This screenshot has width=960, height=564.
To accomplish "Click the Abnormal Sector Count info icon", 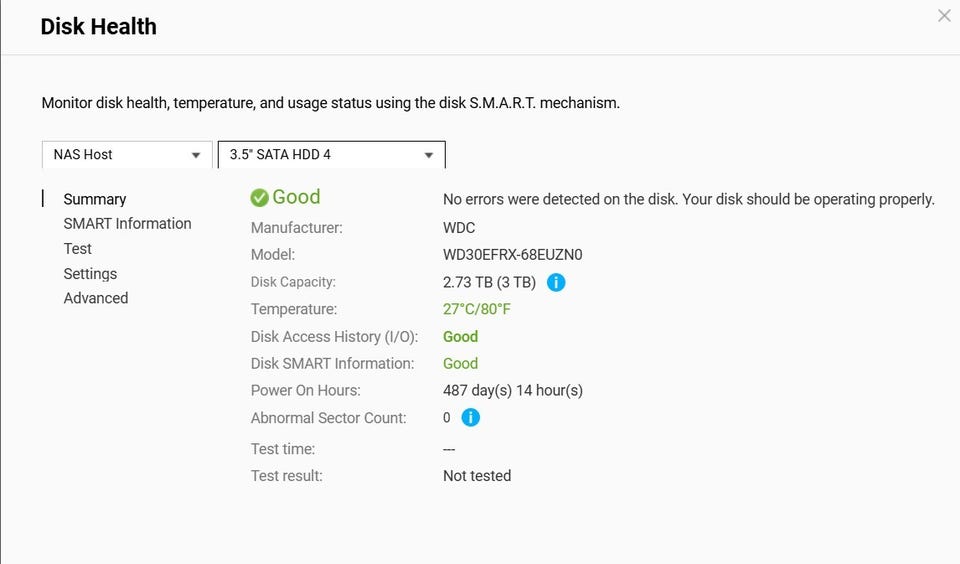I will 470,418.
